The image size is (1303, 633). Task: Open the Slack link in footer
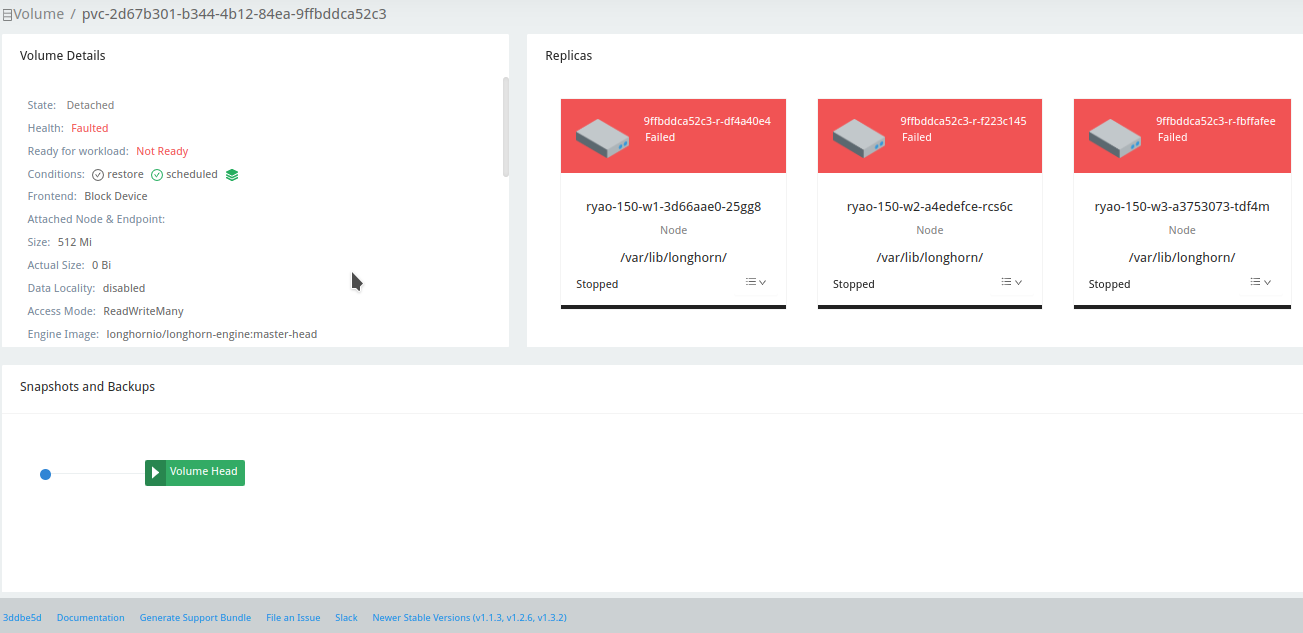(x=346, y=618)
